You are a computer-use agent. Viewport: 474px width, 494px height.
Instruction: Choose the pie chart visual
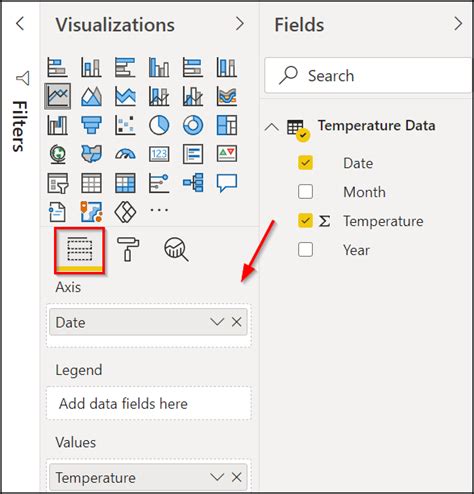pos(159,125)
